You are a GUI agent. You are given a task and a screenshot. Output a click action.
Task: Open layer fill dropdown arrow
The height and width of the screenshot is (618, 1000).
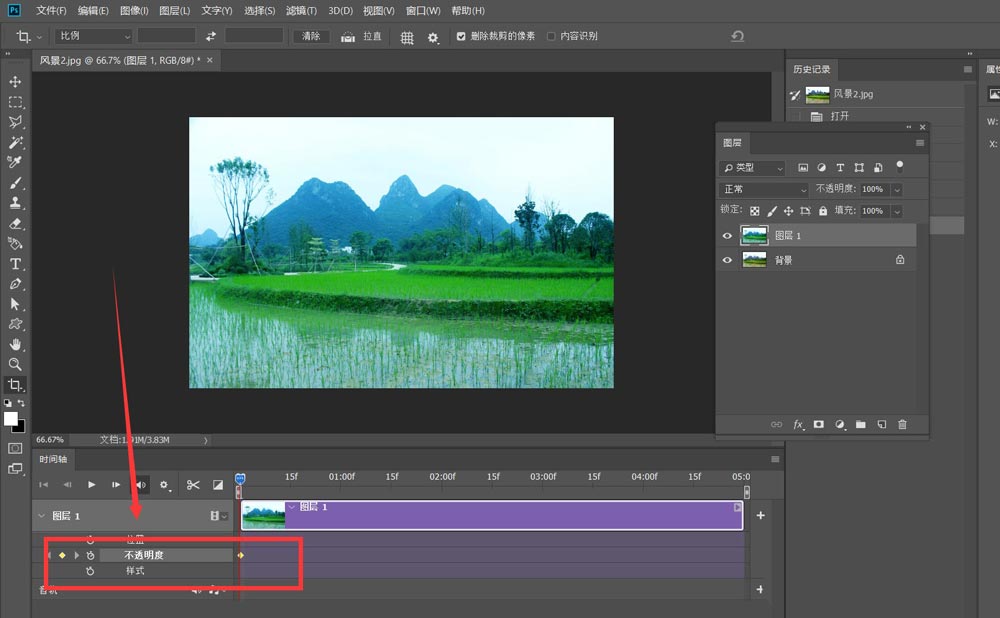[897, 211]
